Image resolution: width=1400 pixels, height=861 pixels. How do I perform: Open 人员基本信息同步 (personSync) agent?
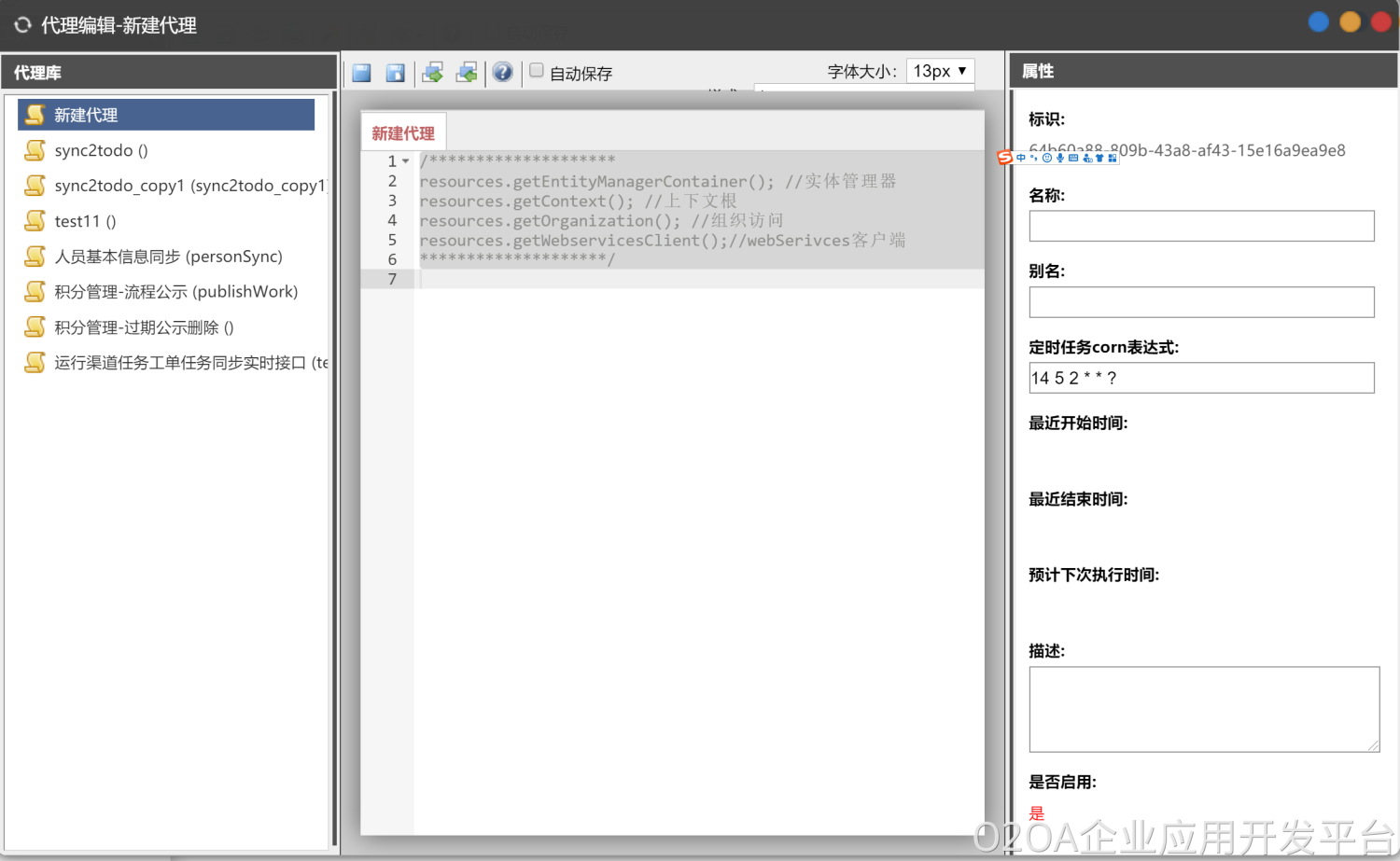[168, 257]
